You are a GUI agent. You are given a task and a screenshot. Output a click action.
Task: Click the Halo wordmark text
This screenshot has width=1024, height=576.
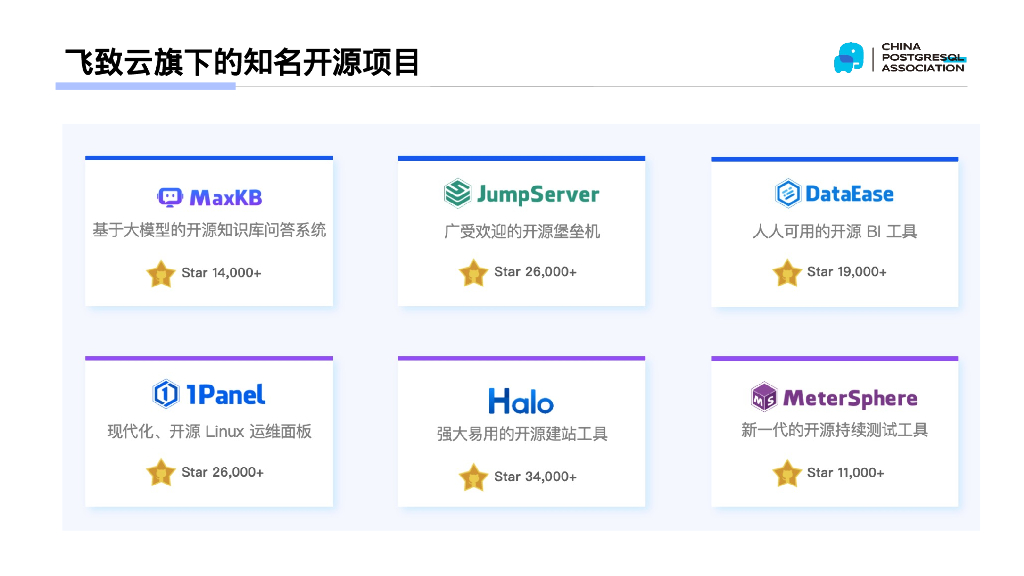point(521,400)
